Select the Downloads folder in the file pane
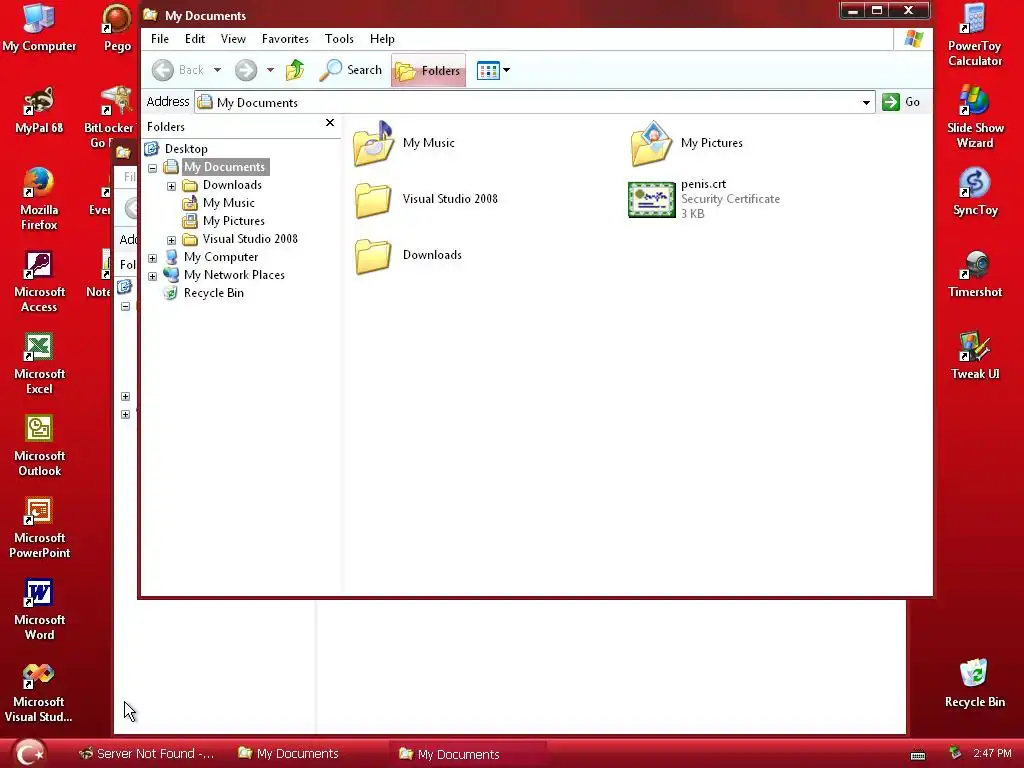Image resolution: width=1024 pixels, height=768 pixels. click(x=374, y=255)
